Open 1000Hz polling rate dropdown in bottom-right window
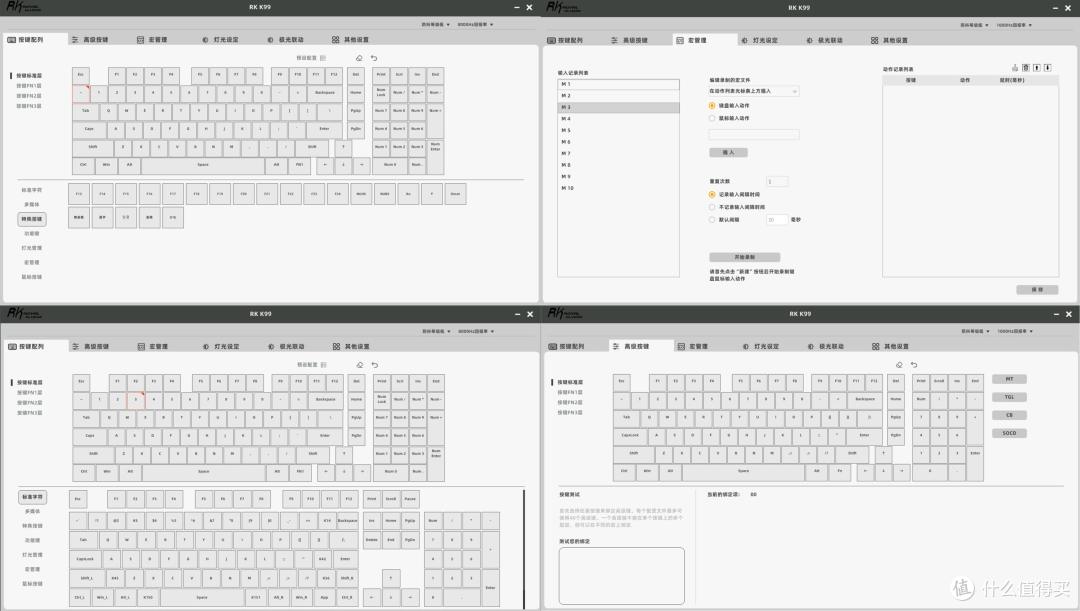Screen dimensions: 1080x611 pyautogui.click(x=1015, y=331)
